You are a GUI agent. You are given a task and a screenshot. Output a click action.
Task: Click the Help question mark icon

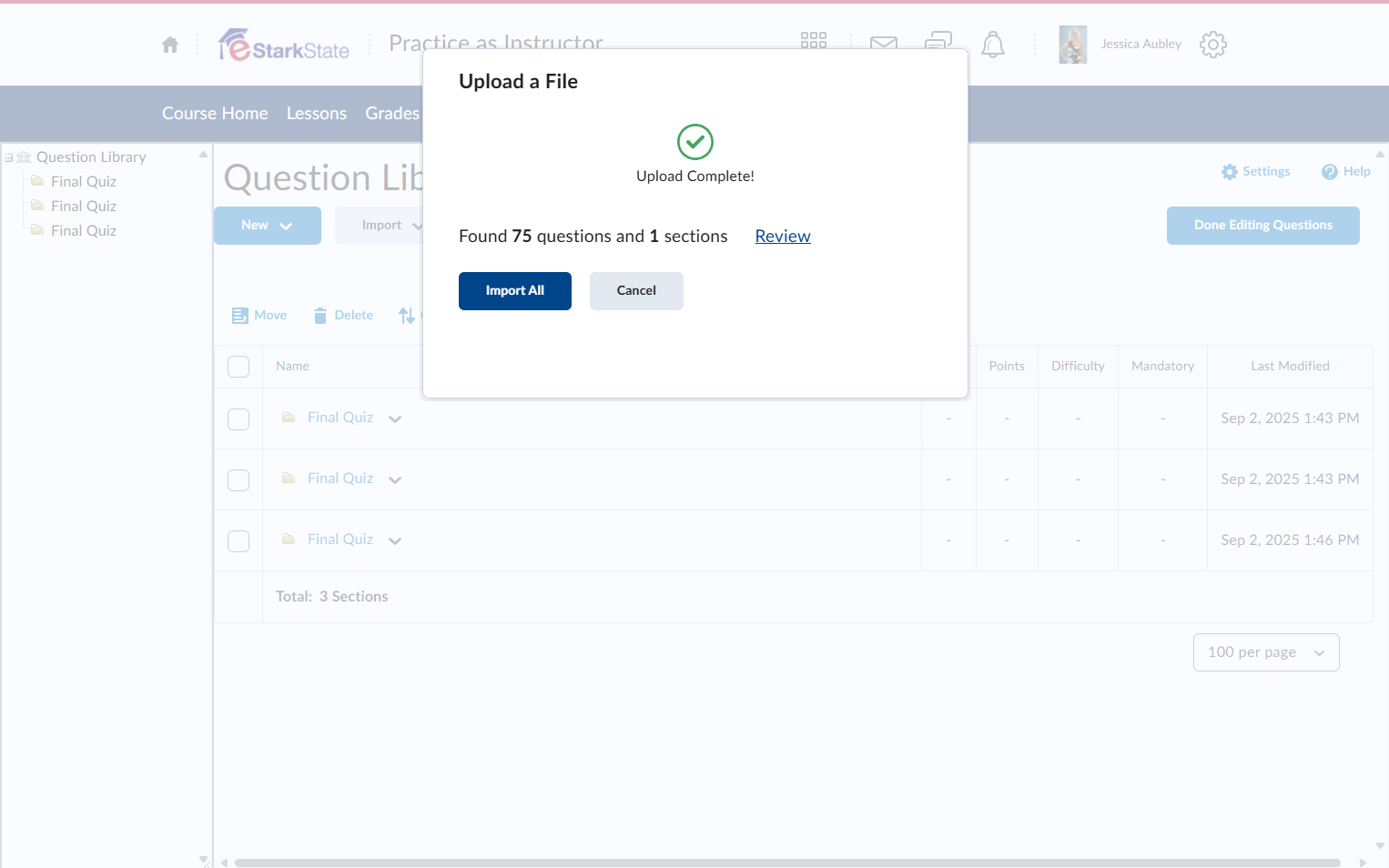click(x=1330, y=172)
